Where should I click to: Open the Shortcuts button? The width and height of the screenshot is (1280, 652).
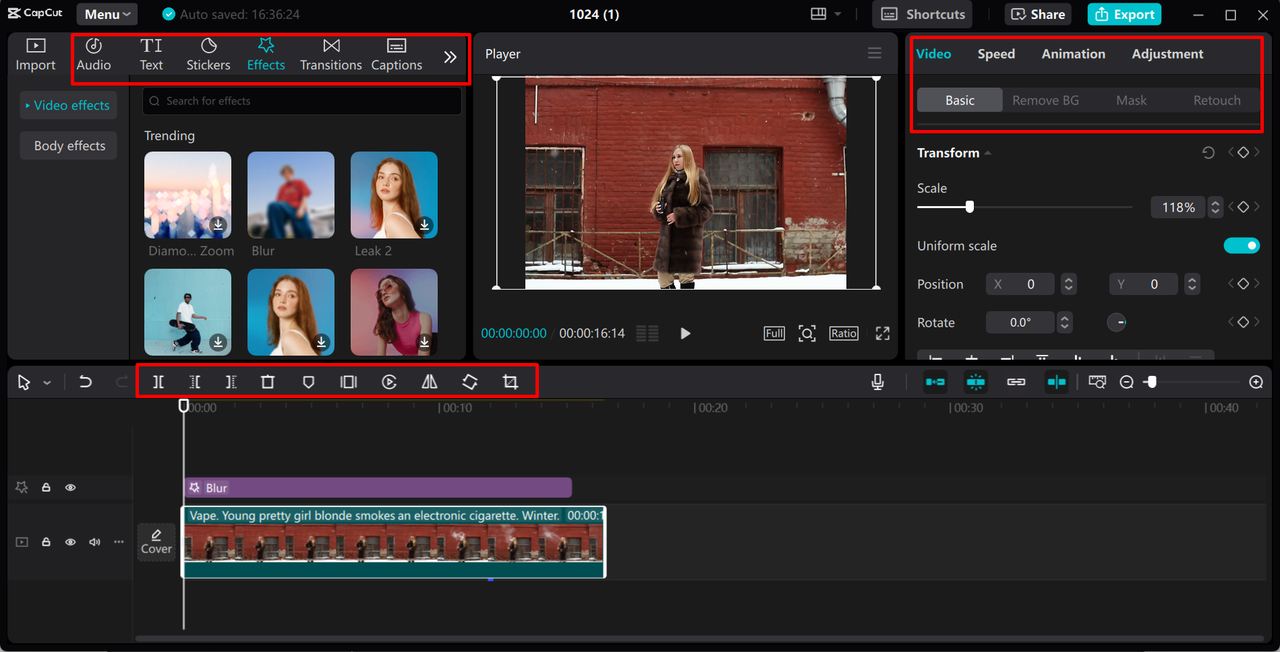tap(922, 14)
